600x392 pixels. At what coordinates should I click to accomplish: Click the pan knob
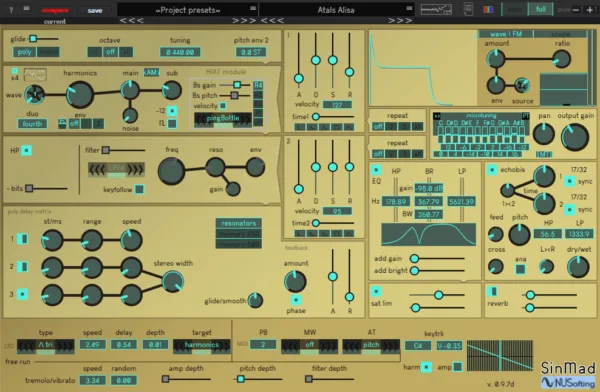(x=544, y=134)
